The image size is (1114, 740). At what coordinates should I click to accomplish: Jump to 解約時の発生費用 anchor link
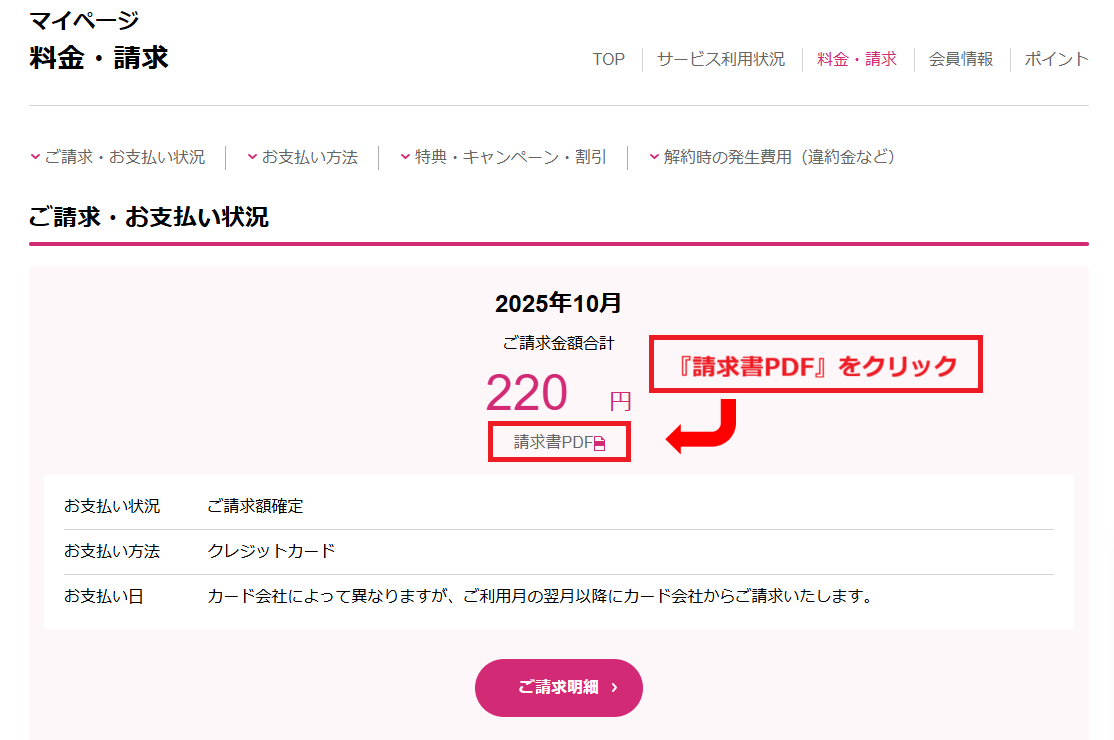[779, 157]
